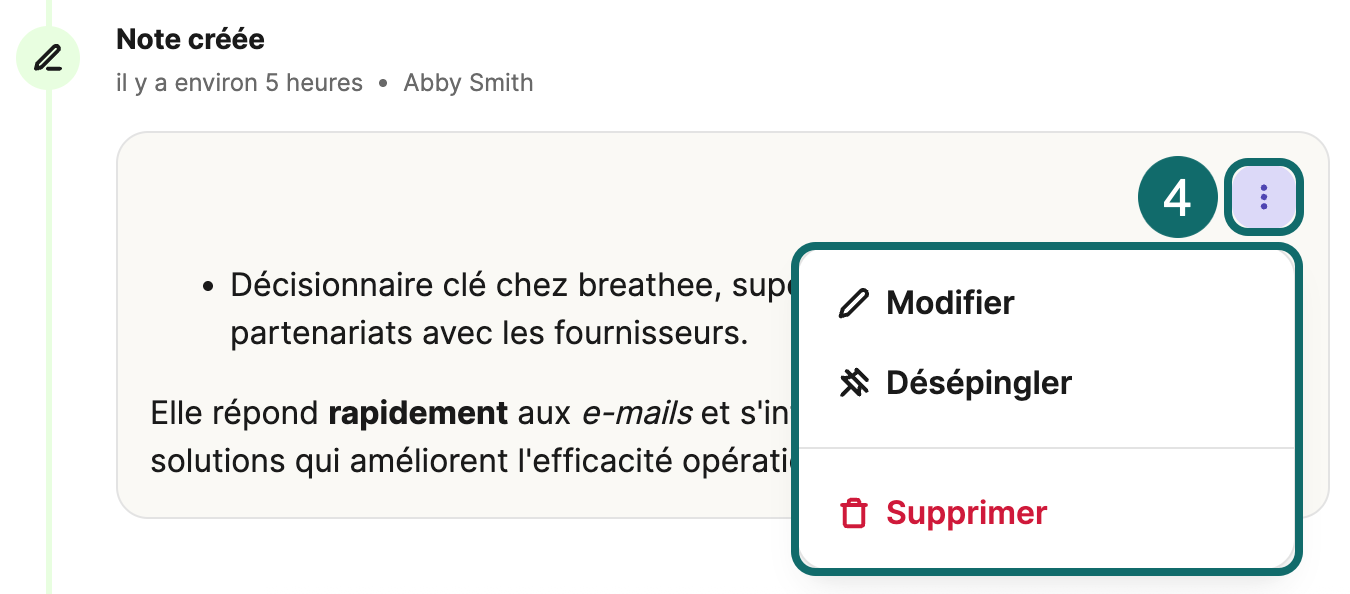Open the three-dot note options menu
The width and height of the screenshot is (1350, 594).
(1264, 197)
